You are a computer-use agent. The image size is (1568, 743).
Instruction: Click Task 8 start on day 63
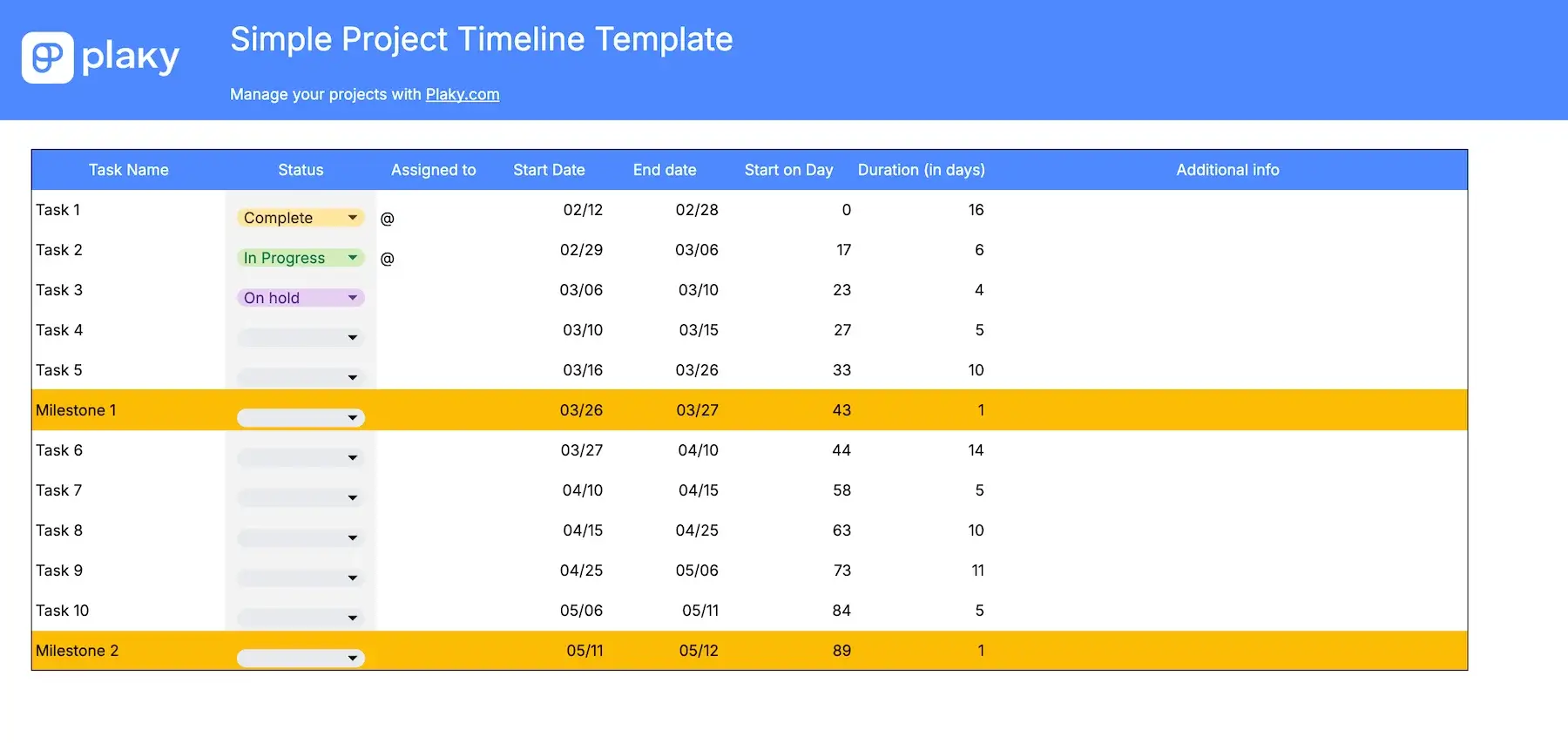point(841,530)
